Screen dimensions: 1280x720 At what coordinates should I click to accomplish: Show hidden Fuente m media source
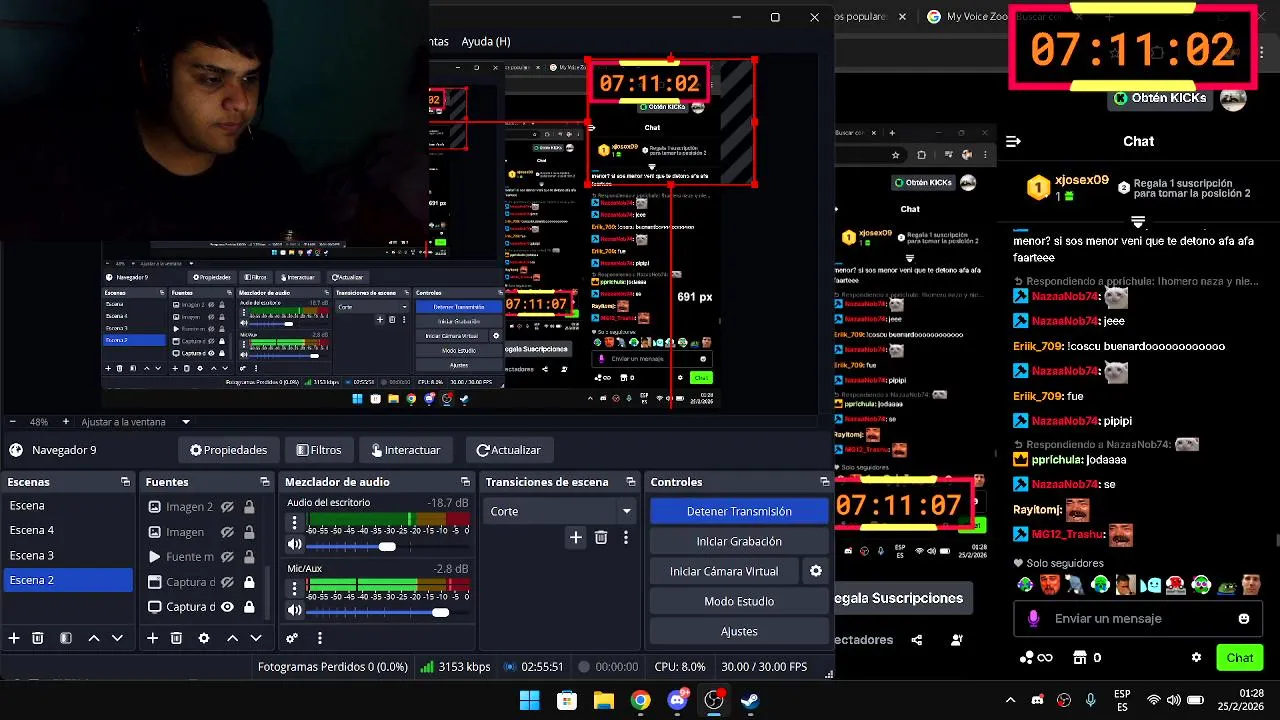(x=227, y=557)
